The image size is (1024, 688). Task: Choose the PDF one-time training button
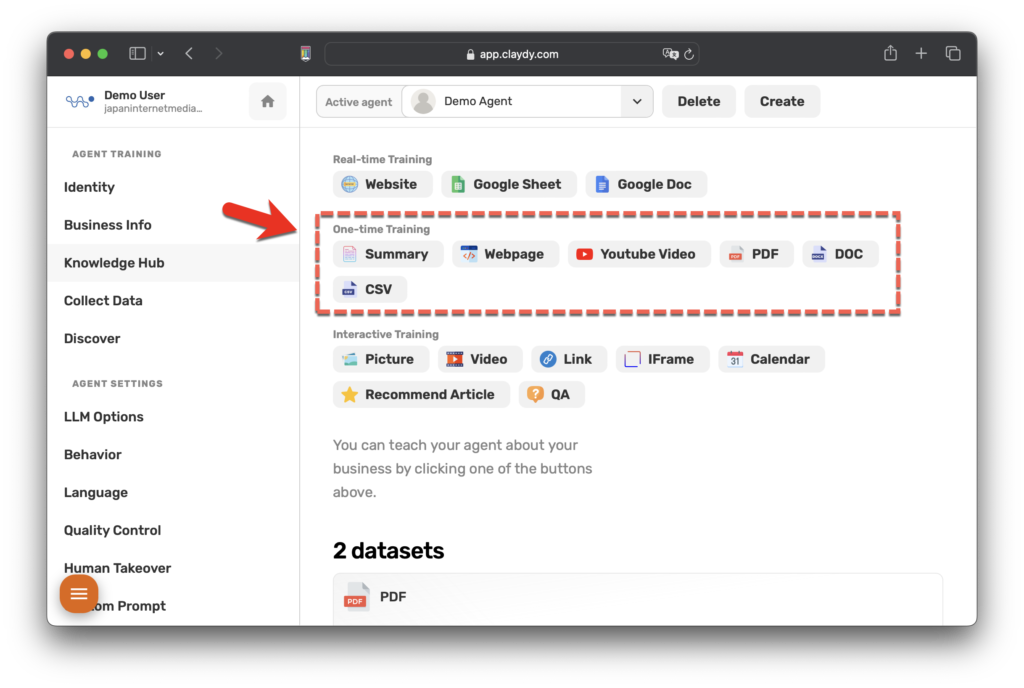pyautogui.click(x=756, y=254)
